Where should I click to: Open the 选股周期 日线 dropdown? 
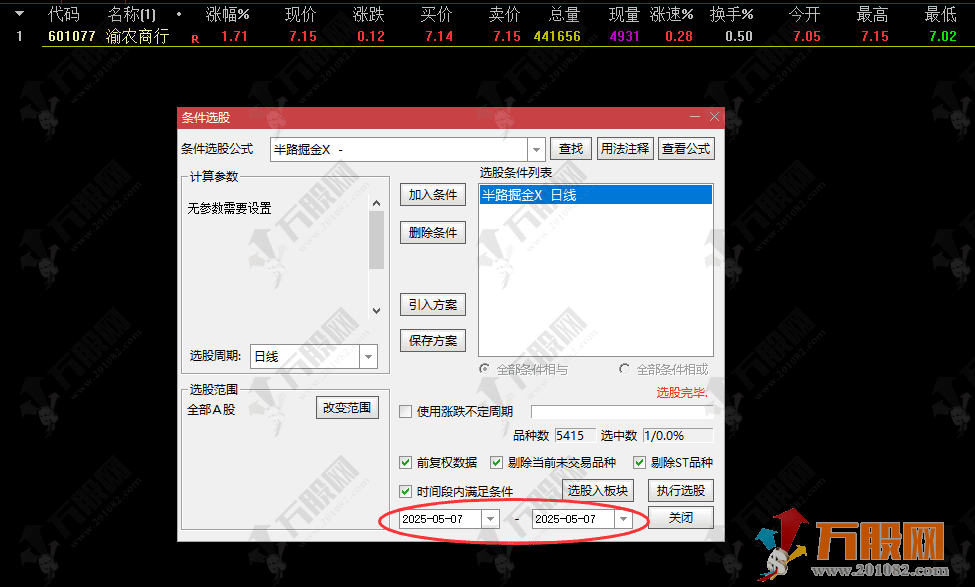tap(369, 357)
